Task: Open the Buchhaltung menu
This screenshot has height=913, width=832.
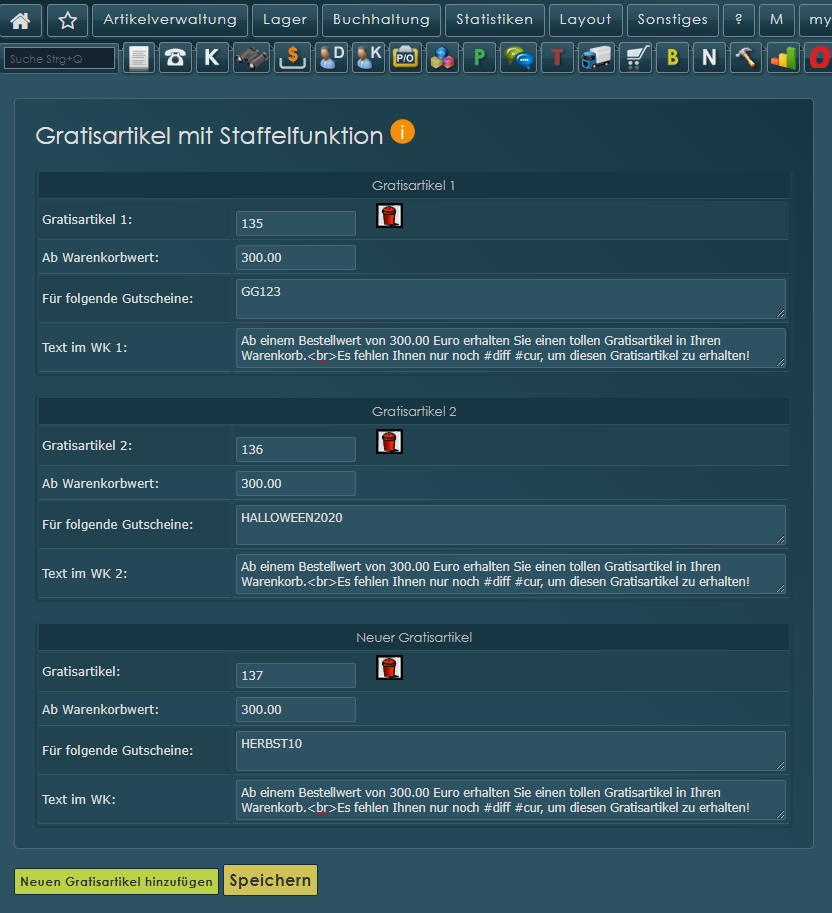Action: coord(381,20)
